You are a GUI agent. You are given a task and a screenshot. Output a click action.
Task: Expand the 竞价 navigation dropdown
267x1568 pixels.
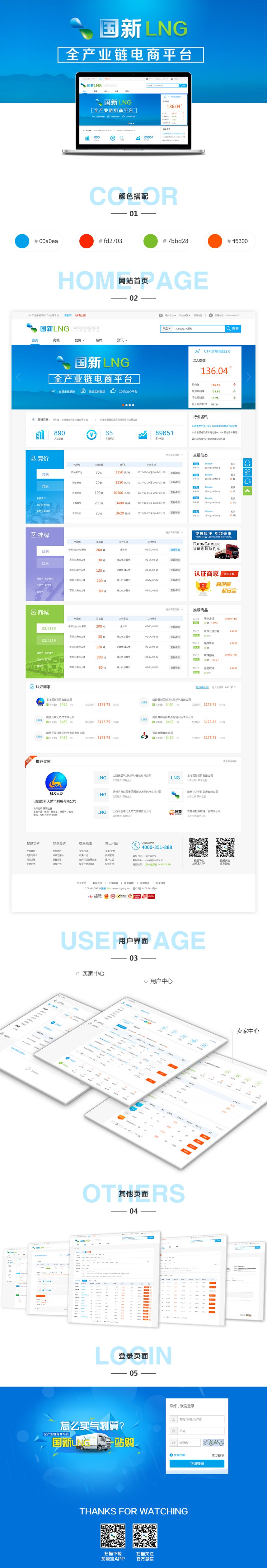click(x=79, y=340)
